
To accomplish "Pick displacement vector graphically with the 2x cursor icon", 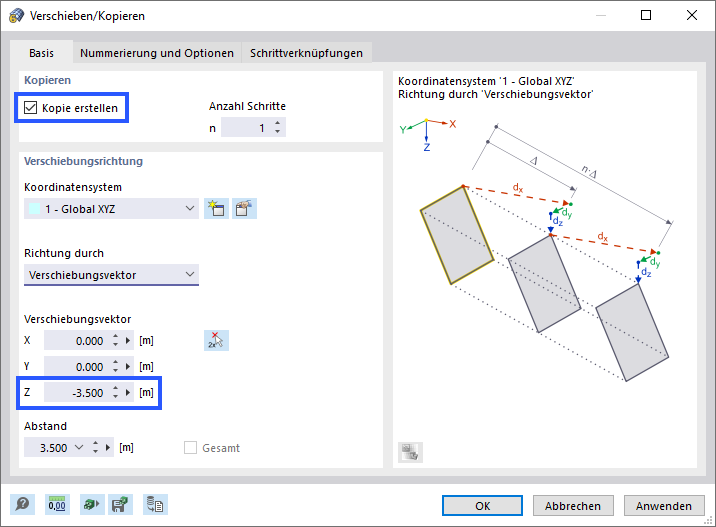I will (216, 341).
